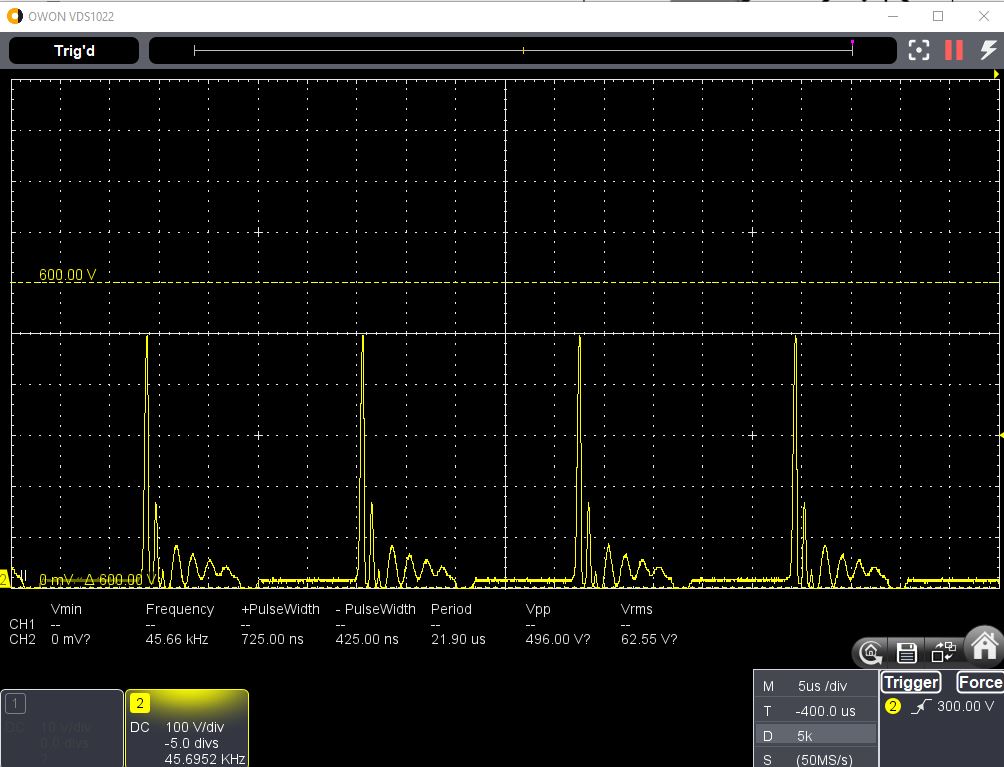
Task: Click the 45.6952 KHz counter readout
Action: [x=205, y=759]
